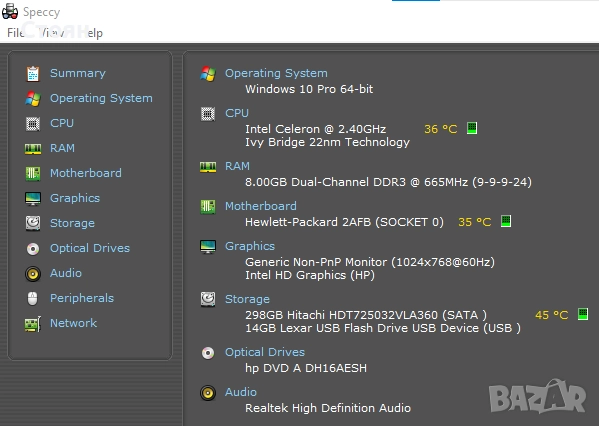The width and height of the screenshot is (599, 426).
Task: Select Motherboard in the sidebar
Action: point(86,173)
